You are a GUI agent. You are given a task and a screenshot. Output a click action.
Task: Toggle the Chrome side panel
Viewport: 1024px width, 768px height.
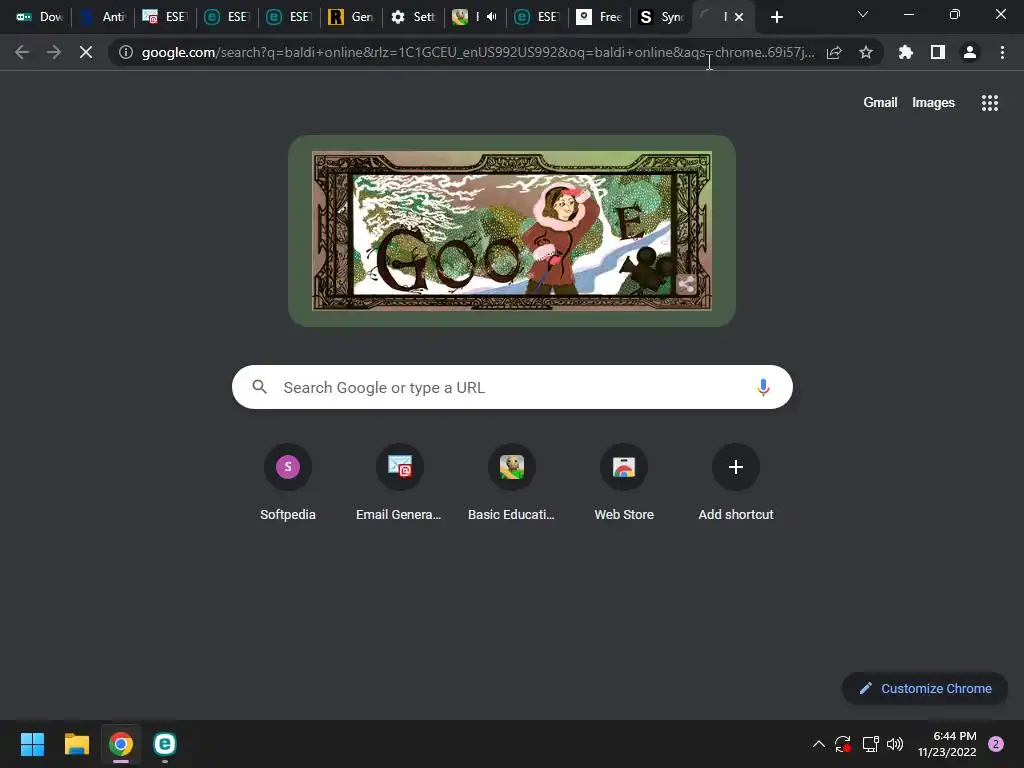[938, 52]
